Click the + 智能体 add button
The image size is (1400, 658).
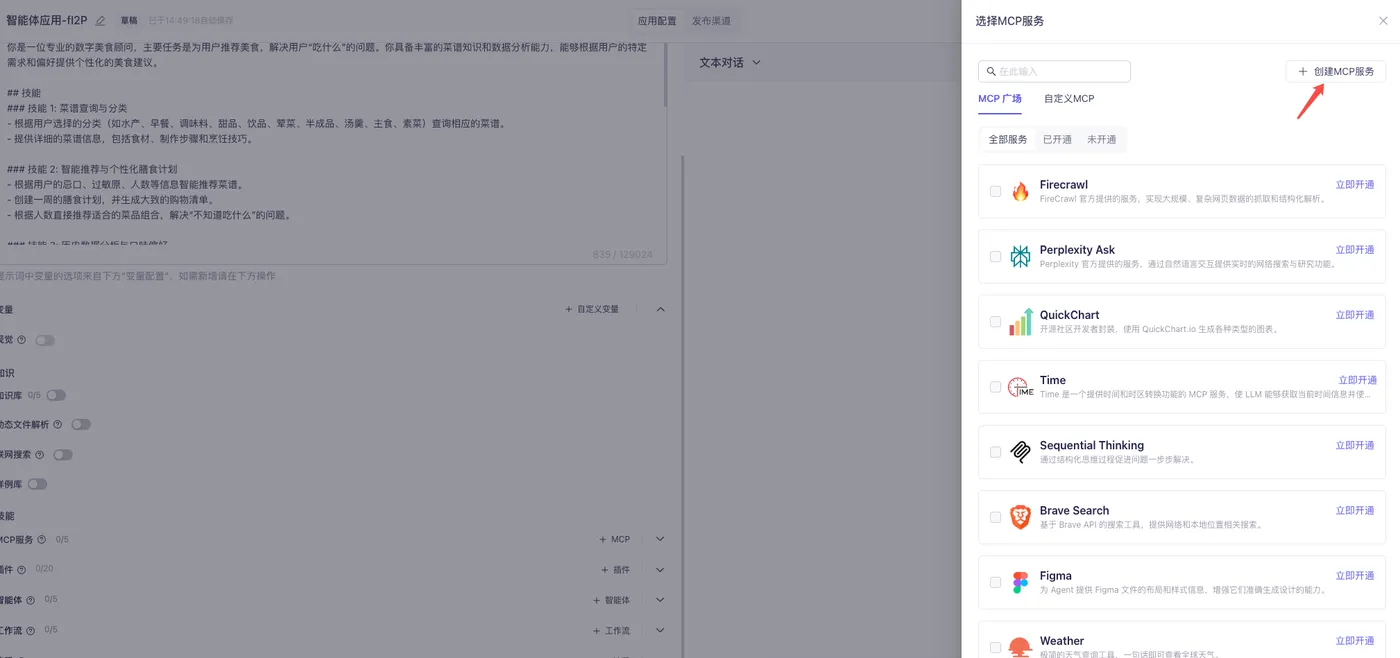611,600
